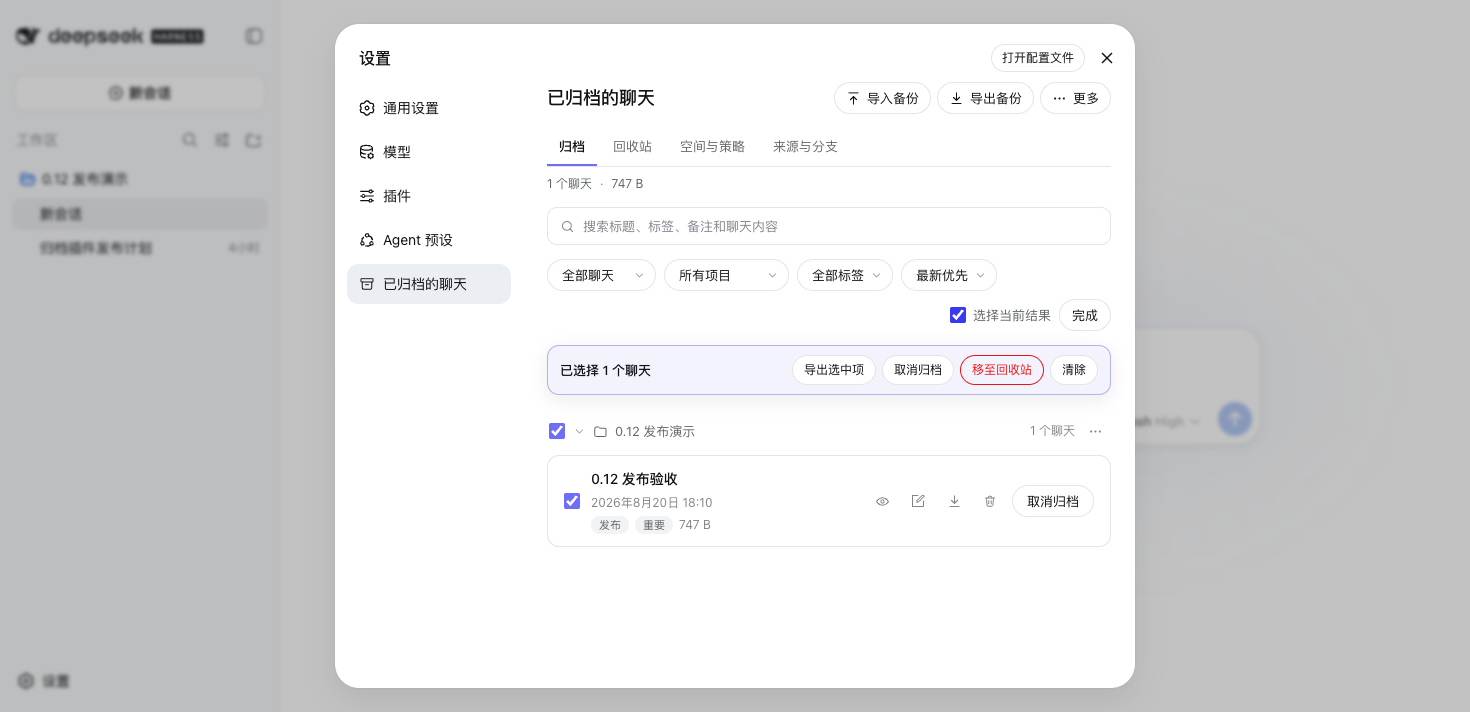The width and height of the screenshot is (1470, 712).
Task: Search workspaces icon in 工作区 header
Action: [x=190, y=140]
